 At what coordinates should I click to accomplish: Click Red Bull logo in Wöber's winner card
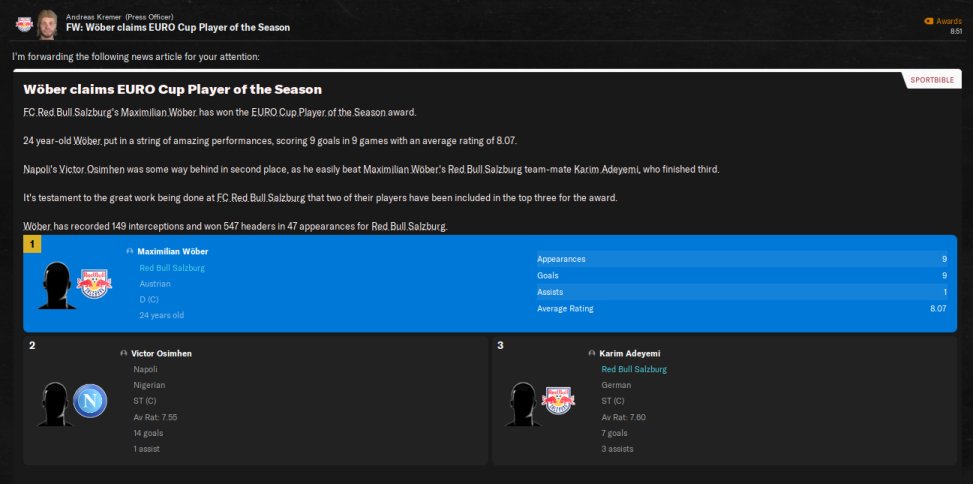click(95, 285)
